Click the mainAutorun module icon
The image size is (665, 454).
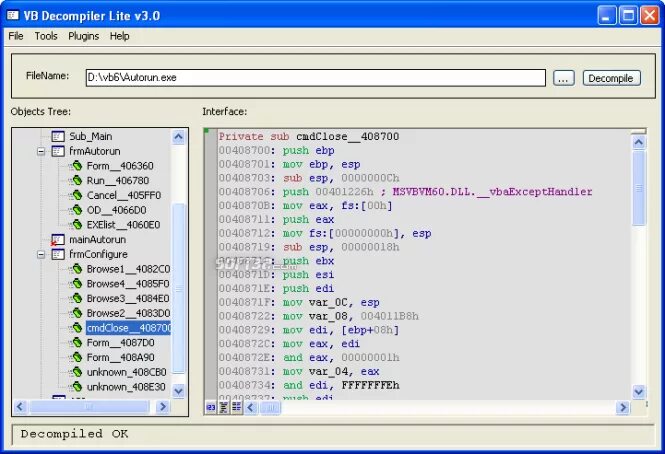pyautogui.click(x=58, y=240)
